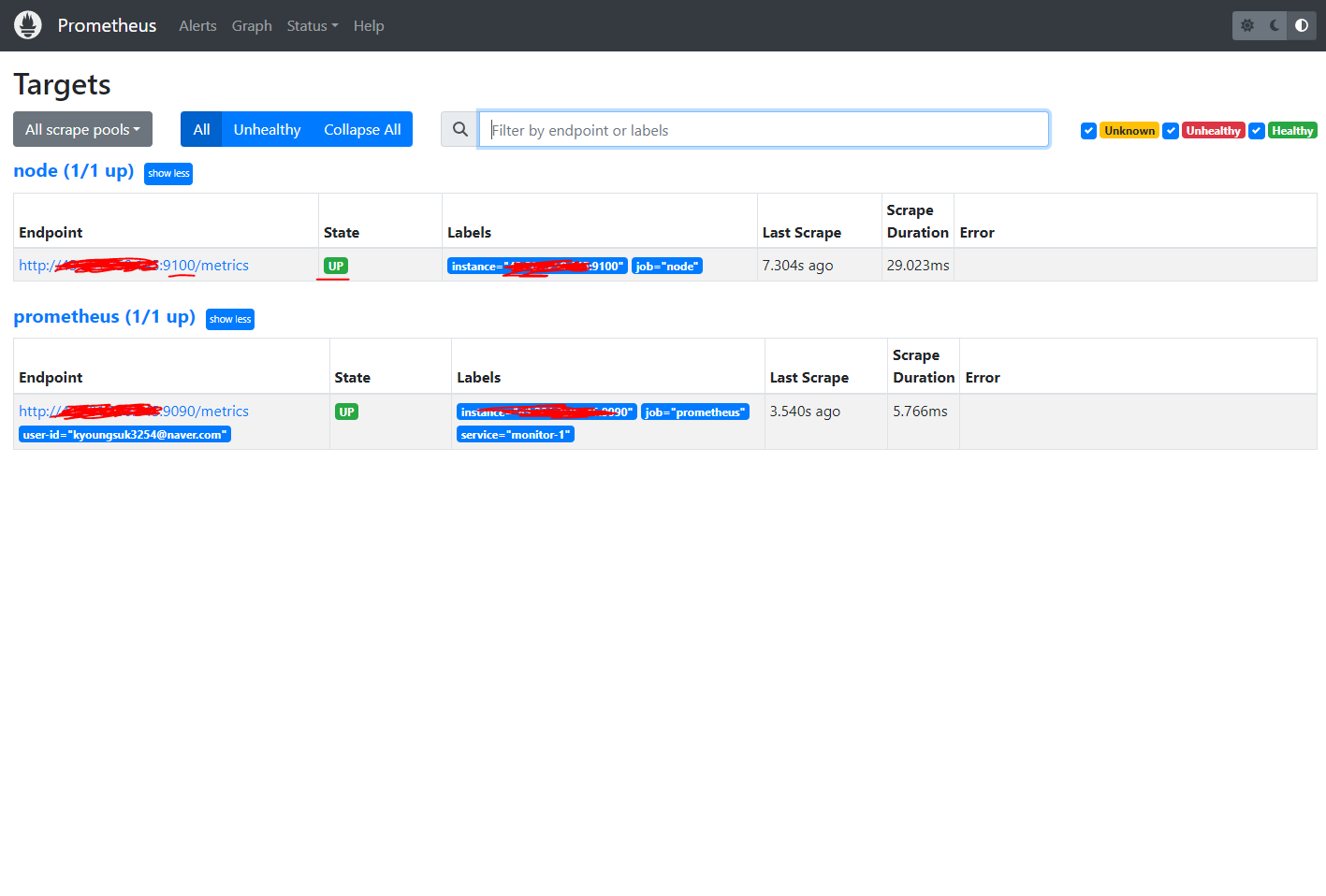Open the All scrape pools dropdown
Screen dimensions: 1326x896
click(x=82, y=129)
